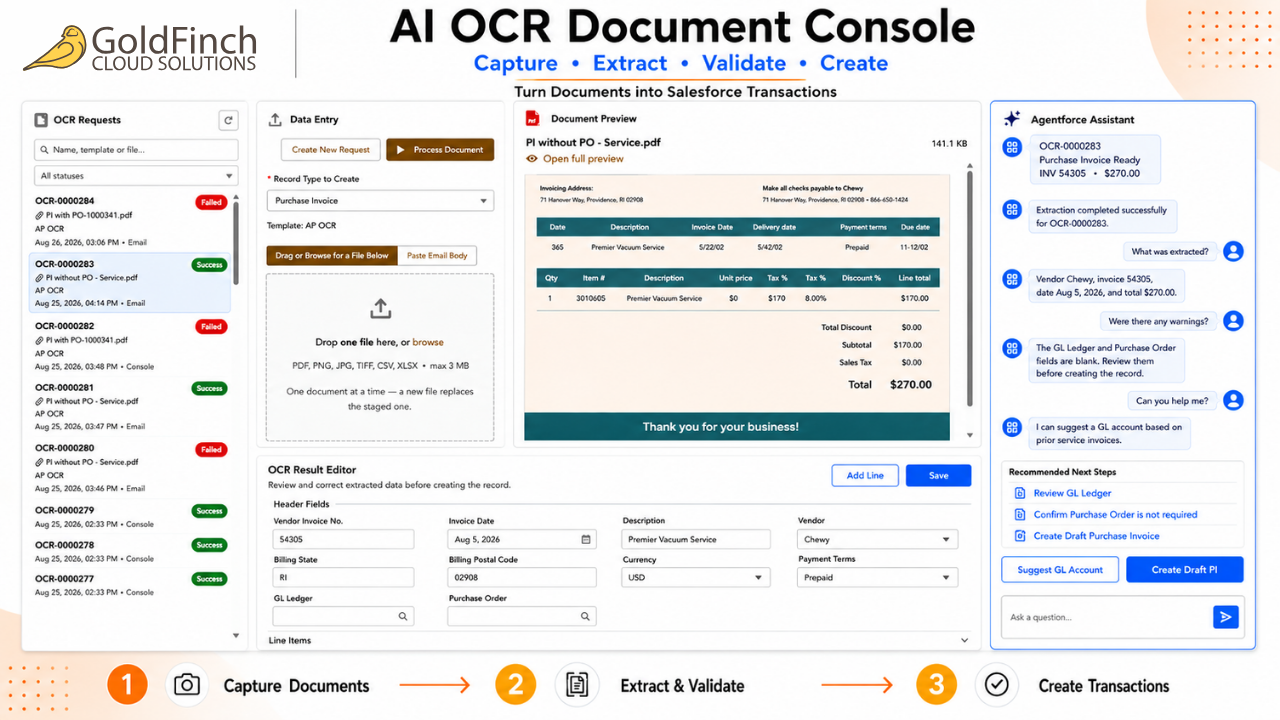The height and width of the screenshot is (720, 1280).
Task: Click the Suggest GL Account button
Action: (1060, 570)
